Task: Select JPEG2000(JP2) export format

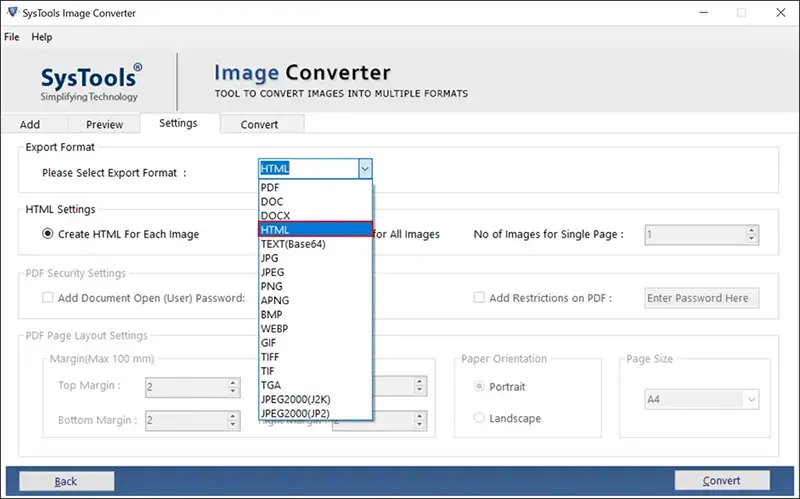Action: [315, 413]
